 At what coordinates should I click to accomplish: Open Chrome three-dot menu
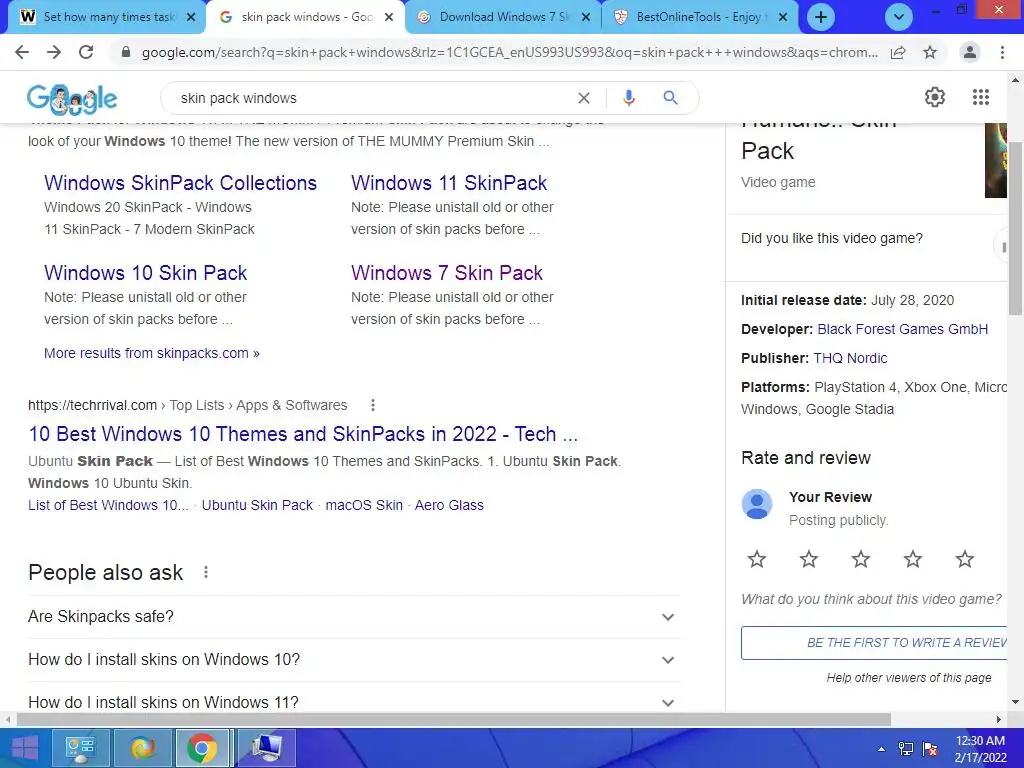coord(1002,52)
